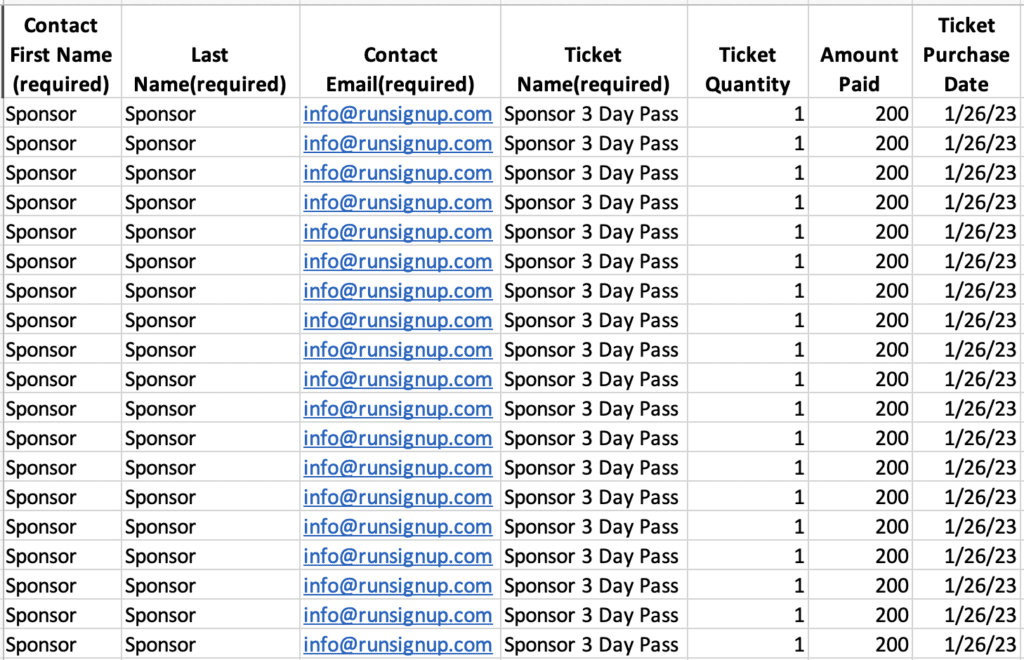Image resolution: width=1024 pixels, height=660 pixels.
Task: Select the Ticket Purchase Date header cell
Action: (x=967, y=52)
